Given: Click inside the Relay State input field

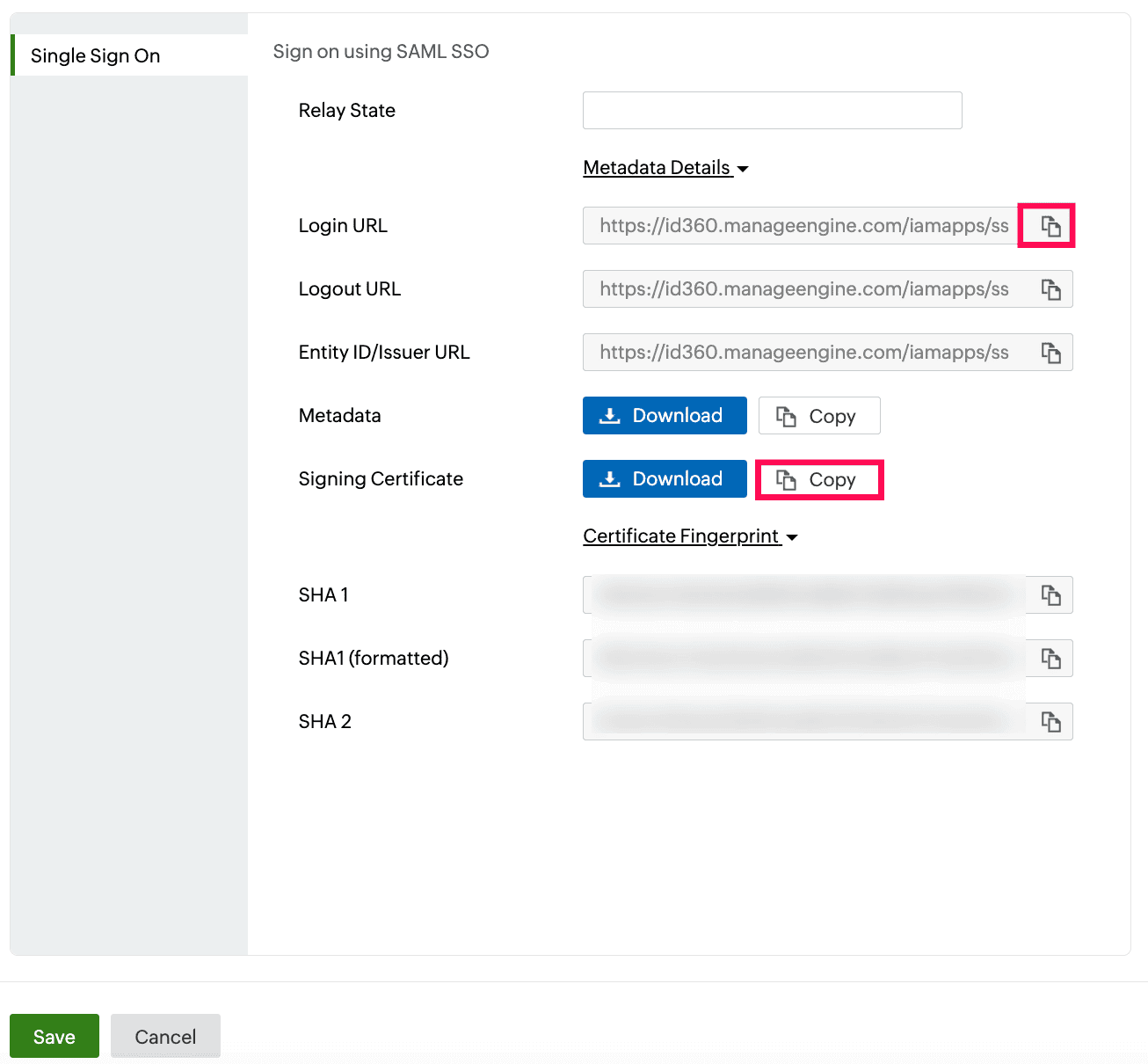Looking at the screenshot, I should 772,110.
